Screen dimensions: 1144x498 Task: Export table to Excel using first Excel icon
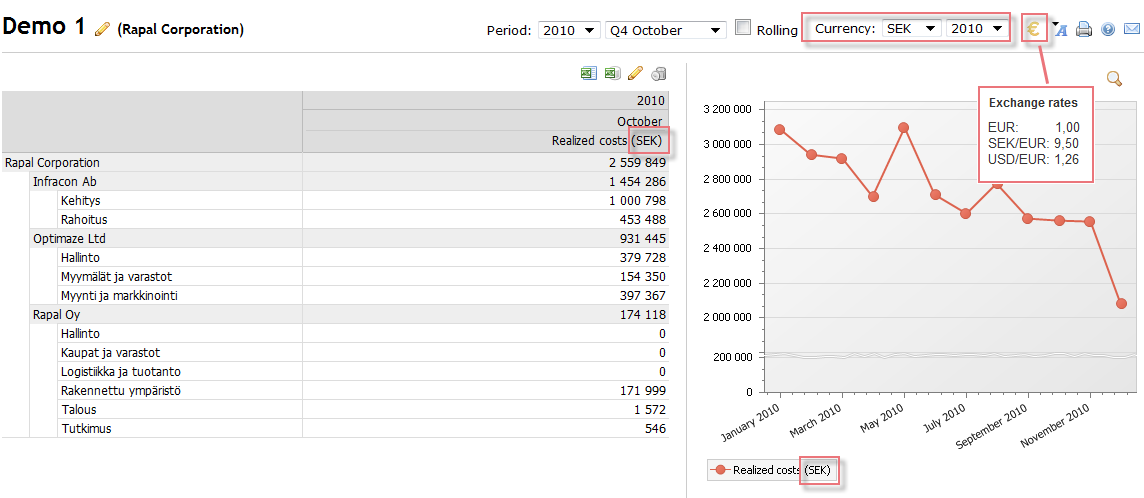click(589, 74)
